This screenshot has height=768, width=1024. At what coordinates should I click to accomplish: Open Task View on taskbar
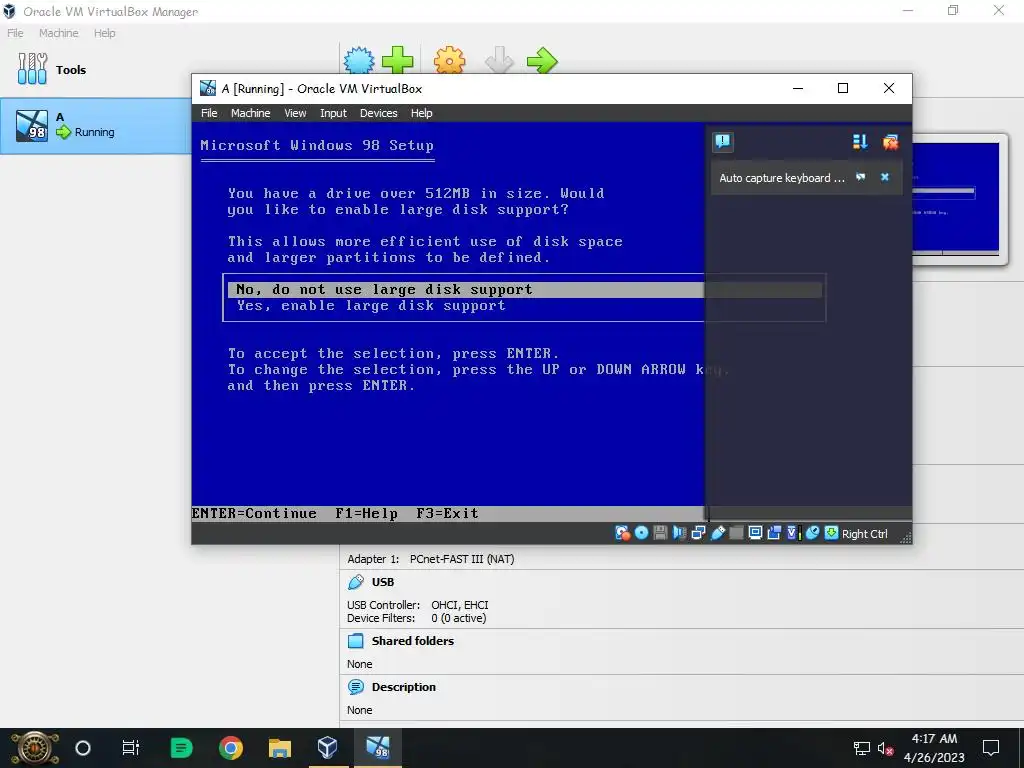click(x=131, y=748)
